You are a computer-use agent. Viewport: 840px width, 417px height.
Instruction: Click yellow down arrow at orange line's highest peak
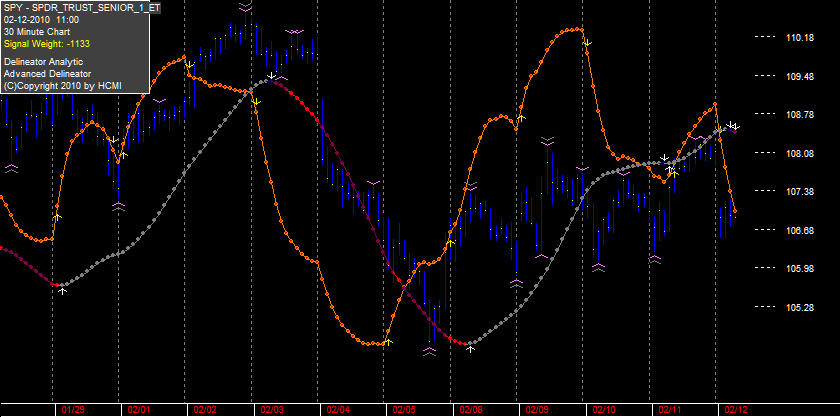pos(587,42)
